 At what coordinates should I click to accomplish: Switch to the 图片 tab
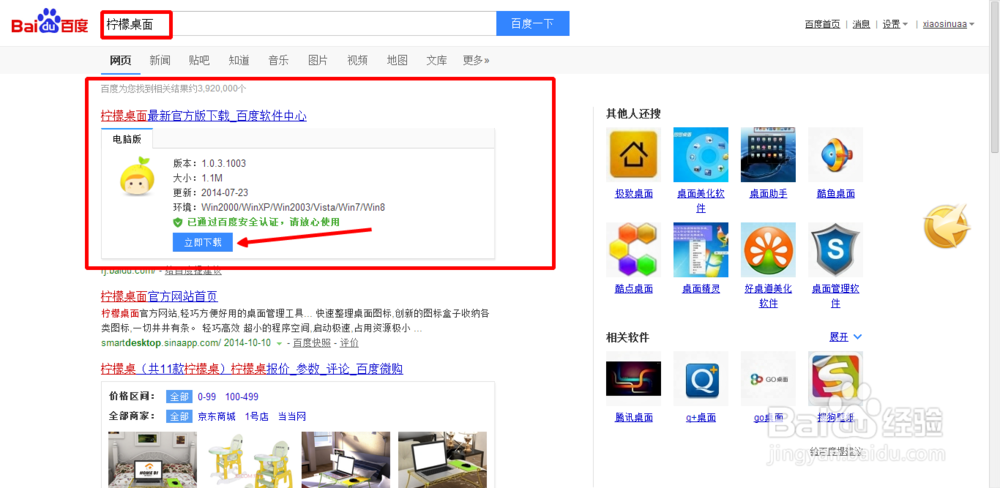(x=318, y=61)
